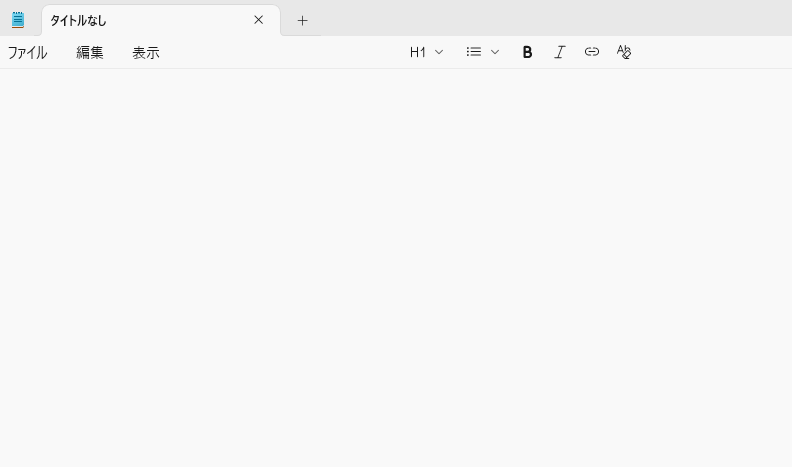Expand the chevron next to list icon
The width and height of the screenshot is (792, 467).
pyautogui.click(x=495, y=52)
